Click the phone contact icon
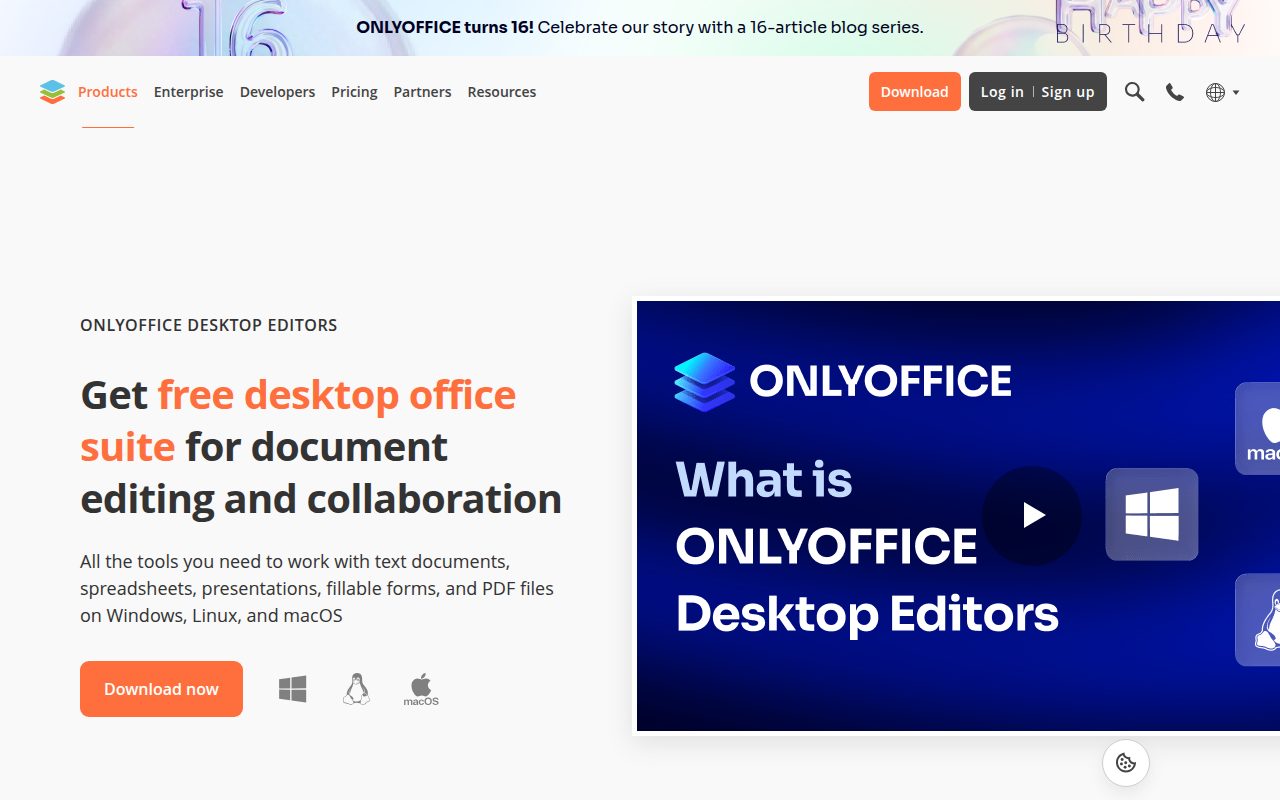Screen dimensions: 1280x800 (x=1175, y=92)
